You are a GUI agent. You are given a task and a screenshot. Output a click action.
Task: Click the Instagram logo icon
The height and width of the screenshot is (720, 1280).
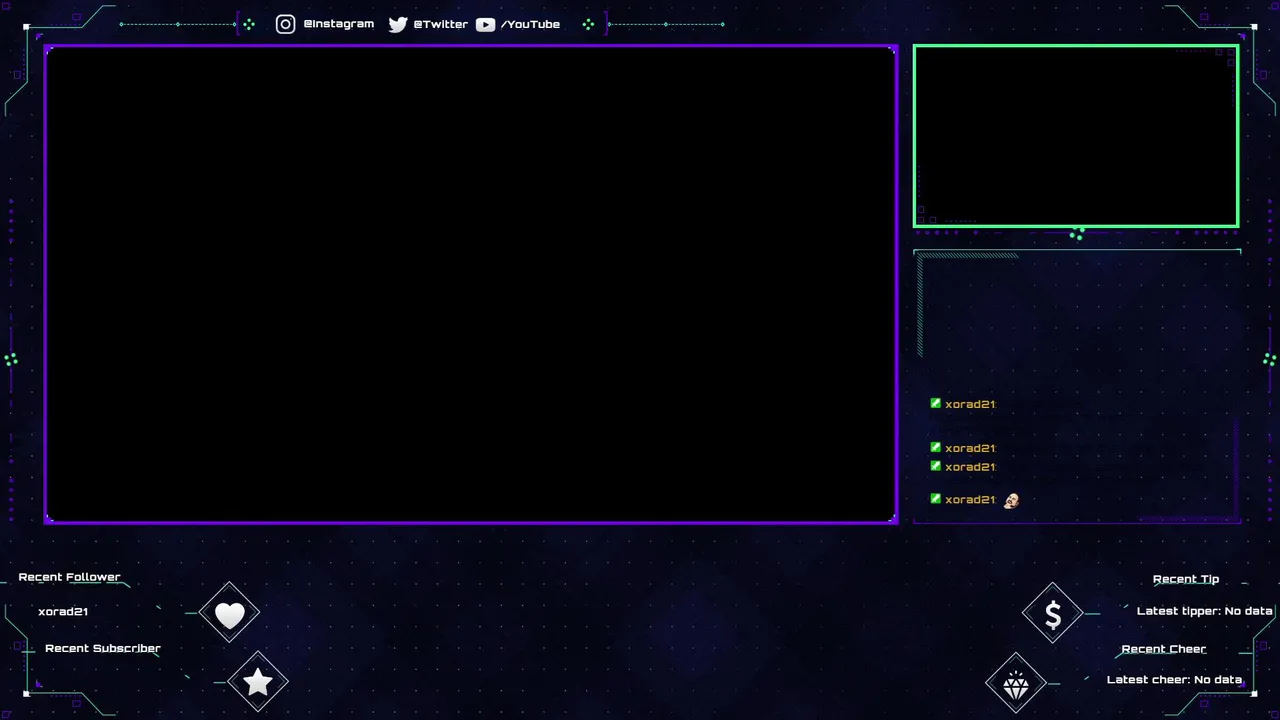286,24
